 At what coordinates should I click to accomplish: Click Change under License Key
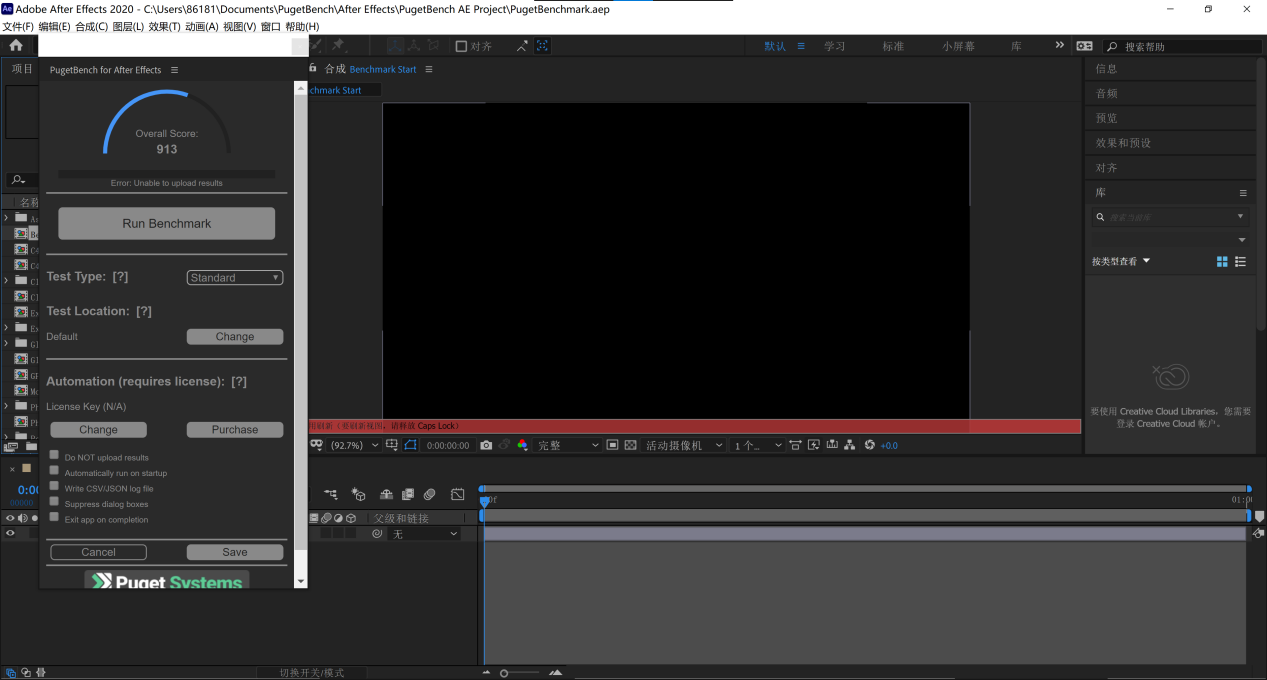pyautogui.click(x=98, y=430)
